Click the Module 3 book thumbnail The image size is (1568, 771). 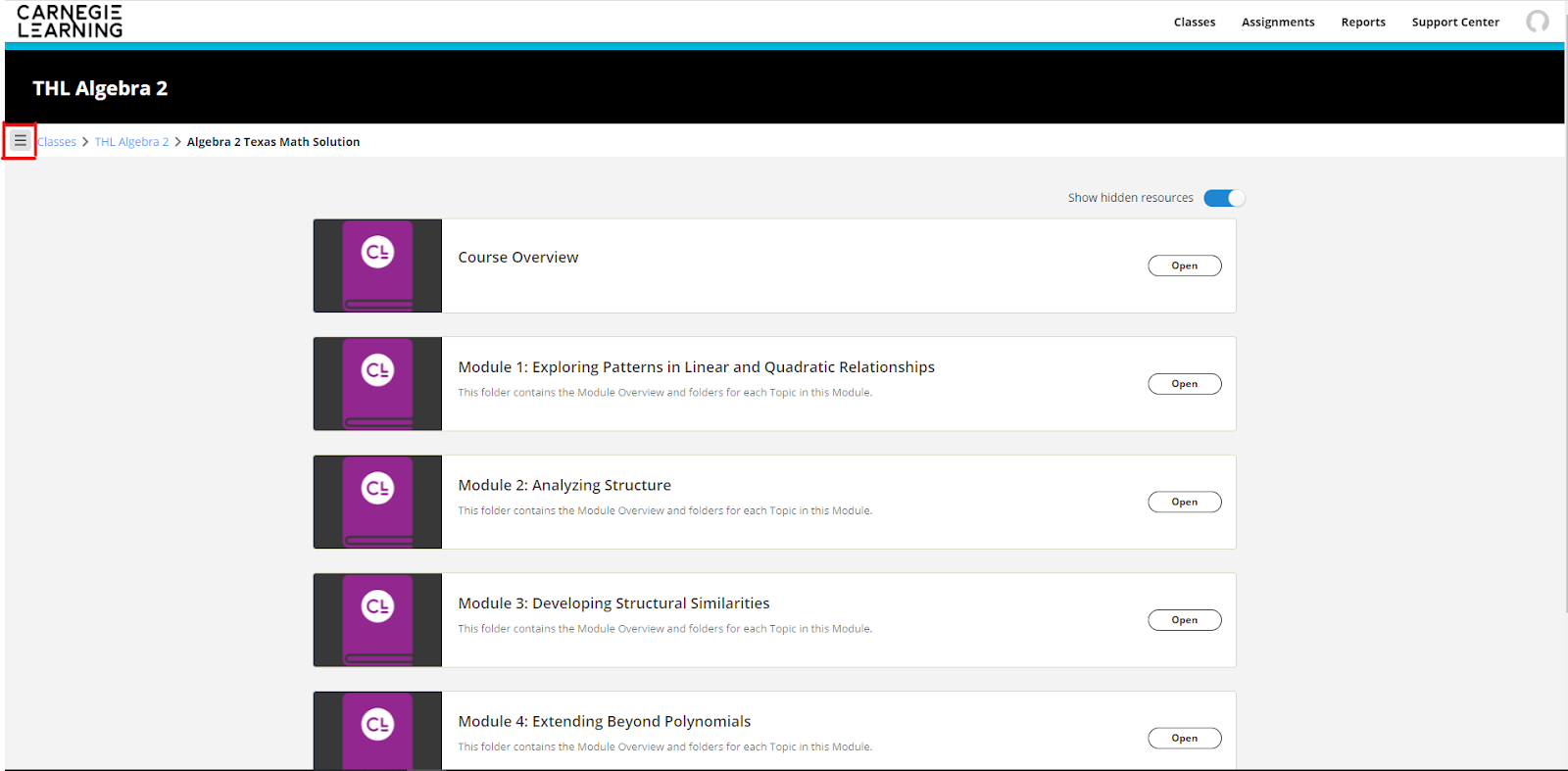tap(377, 620)
